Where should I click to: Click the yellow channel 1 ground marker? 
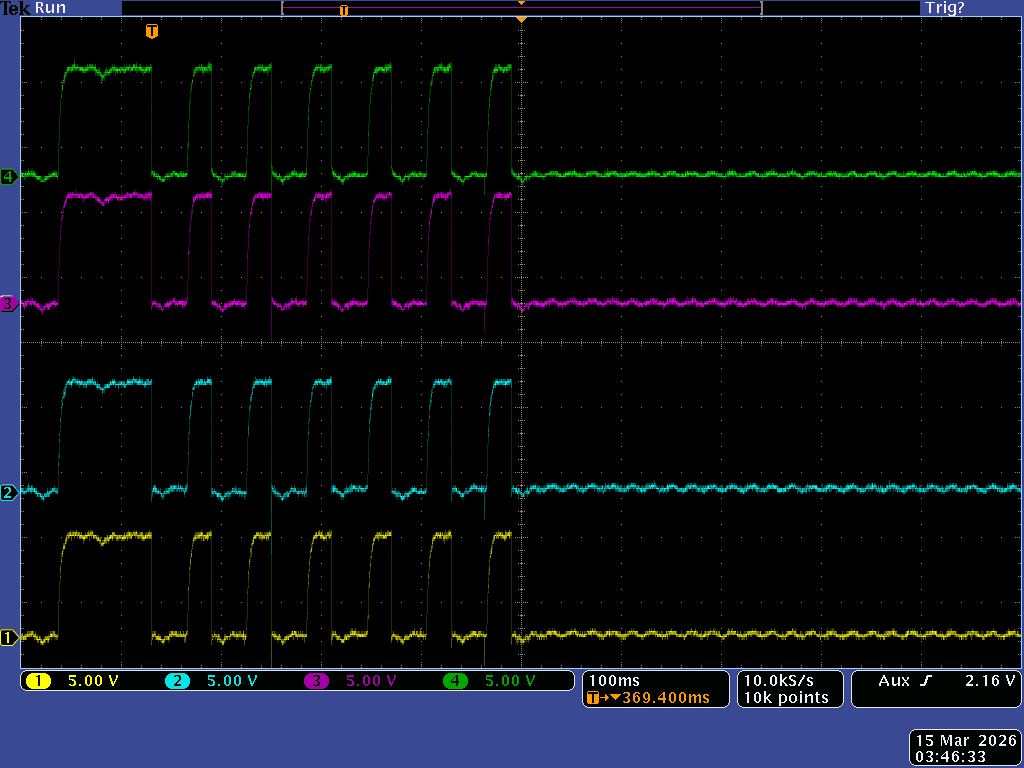9,637
